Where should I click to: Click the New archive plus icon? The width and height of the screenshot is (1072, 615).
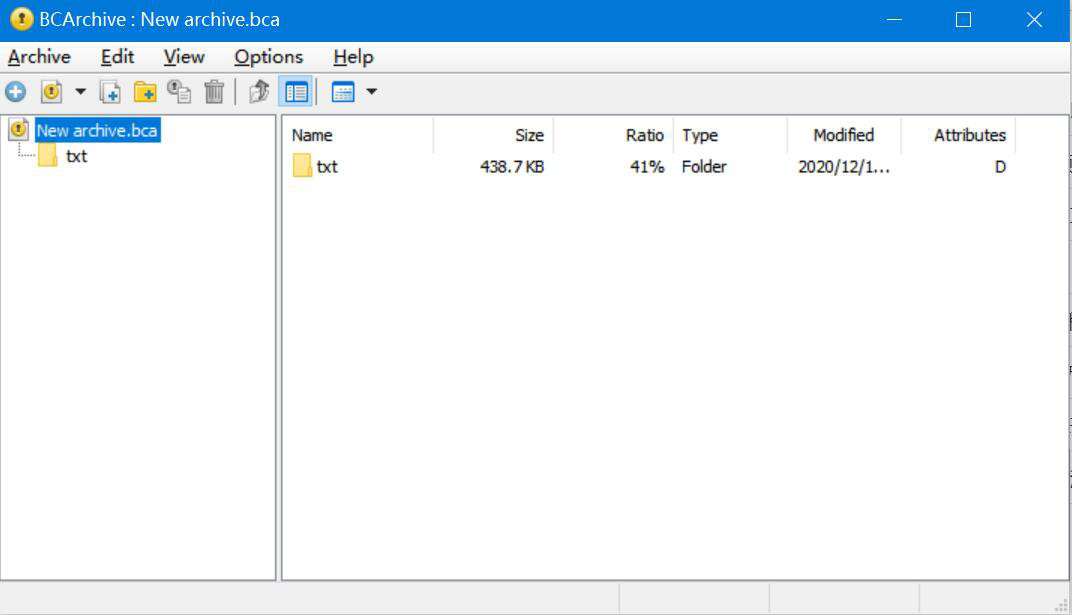tap(16, 92)
